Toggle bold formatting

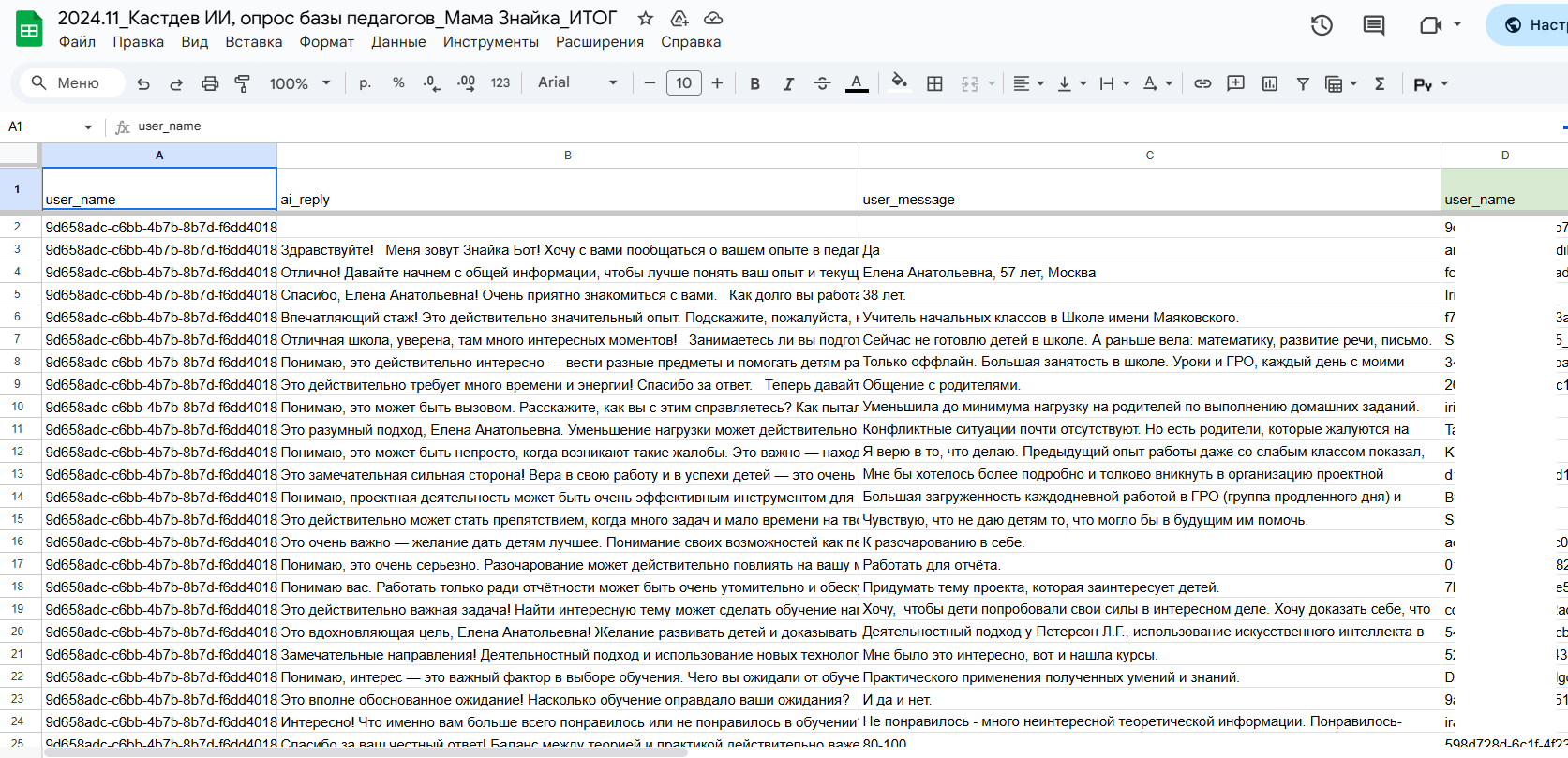pyautogui.click(x=754, y=83)
